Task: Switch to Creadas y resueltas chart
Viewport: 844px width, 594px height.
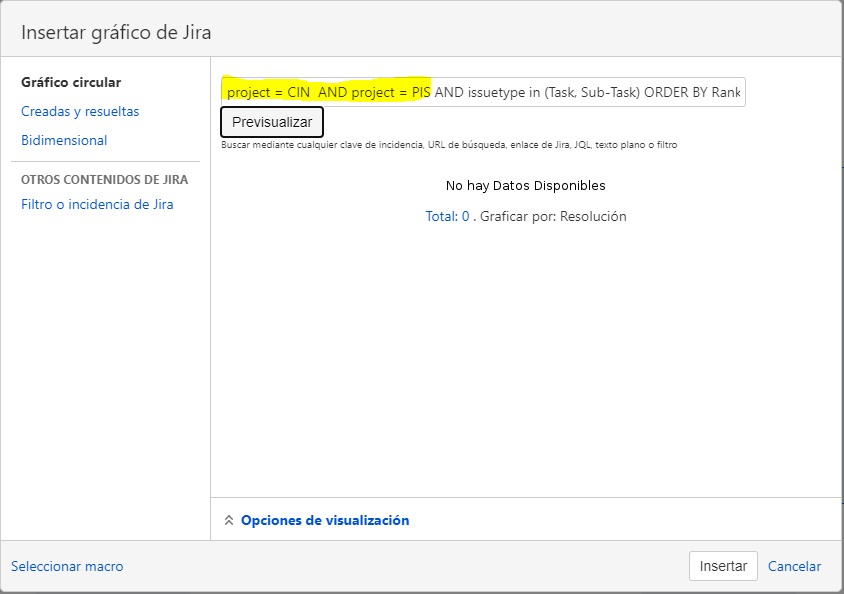Action: (x=80, y=111)
